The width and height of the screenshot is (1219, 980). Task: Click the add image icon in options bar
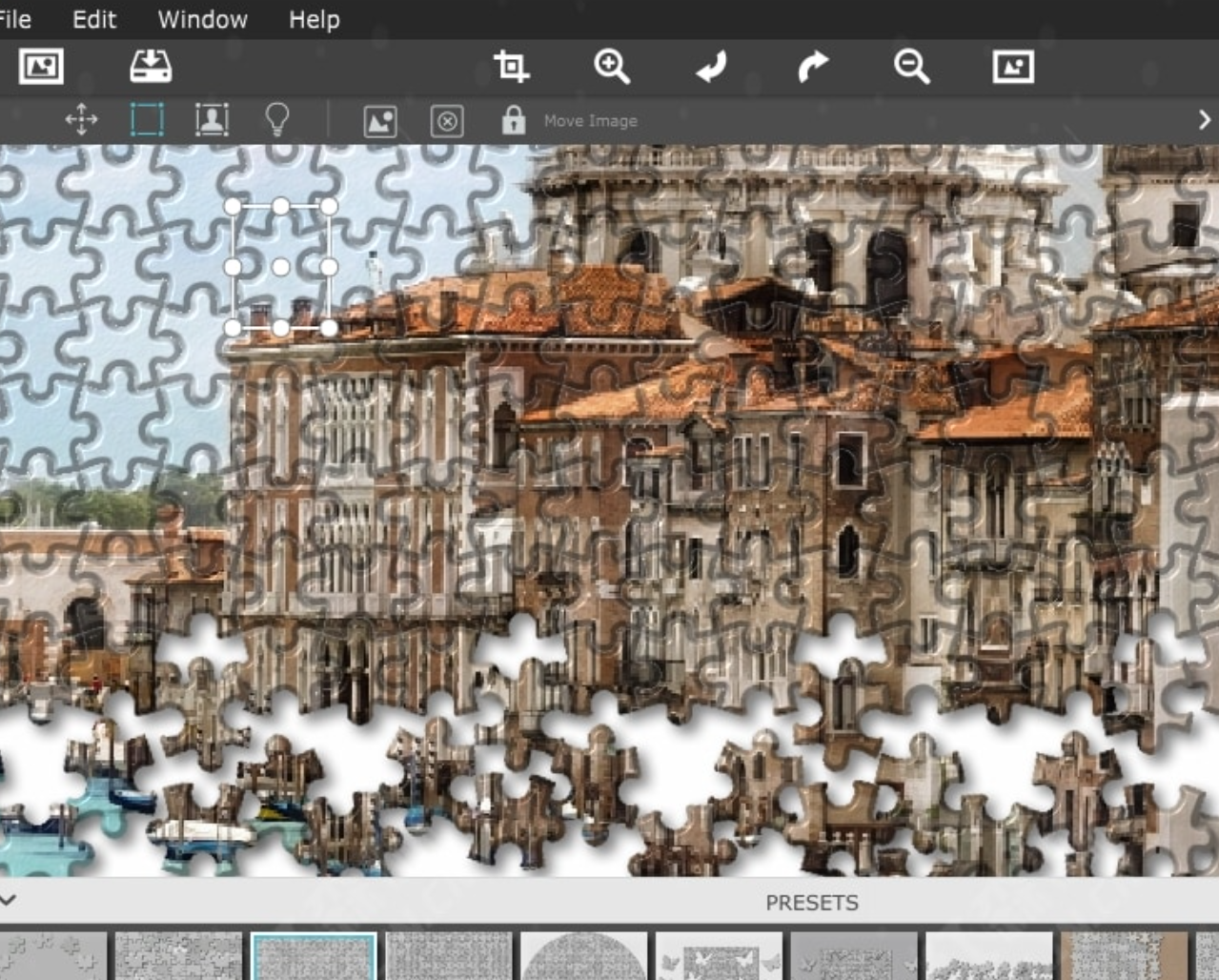(380, 121)
